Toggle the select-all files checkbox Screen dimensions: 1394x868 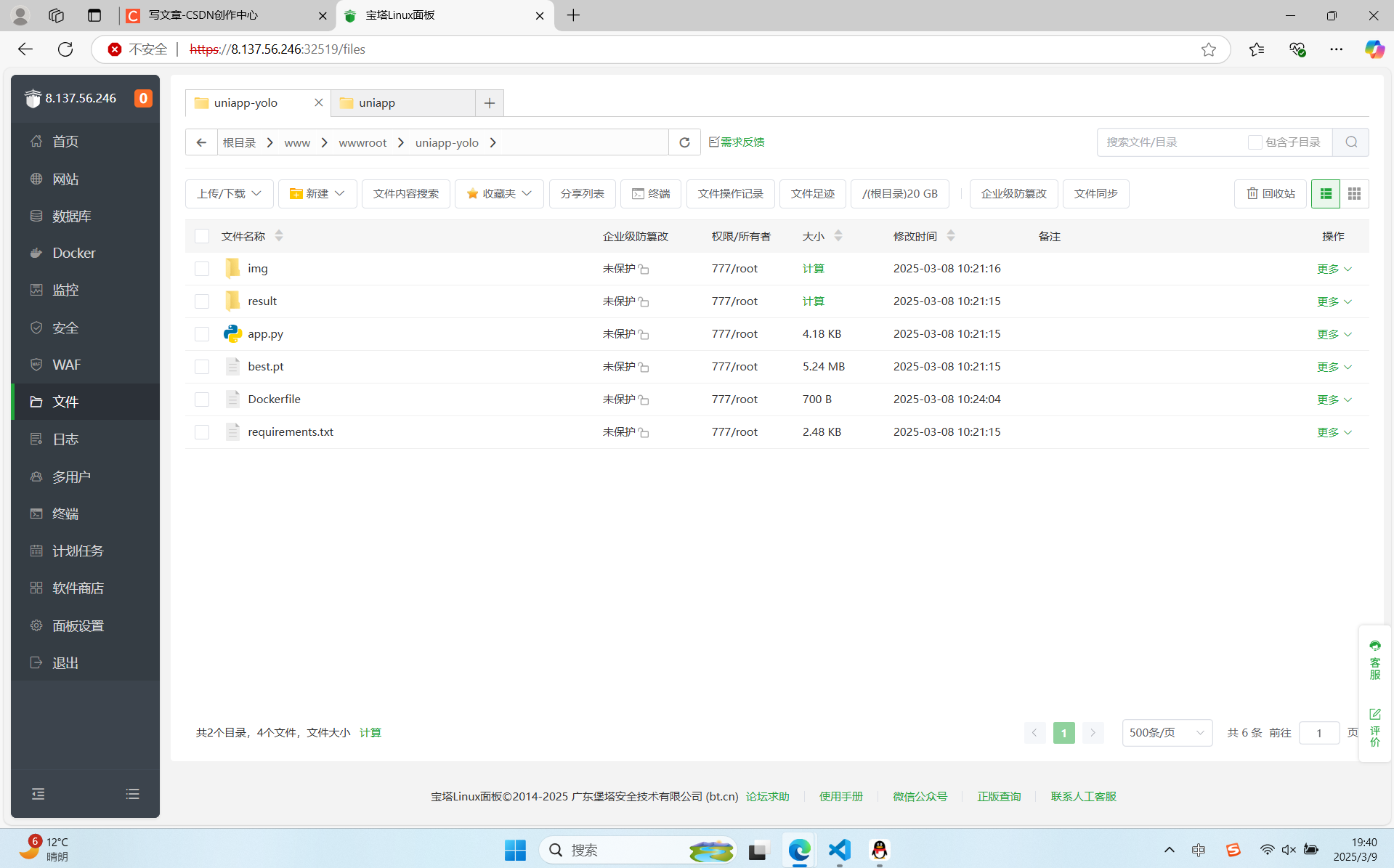click(202, 236)
